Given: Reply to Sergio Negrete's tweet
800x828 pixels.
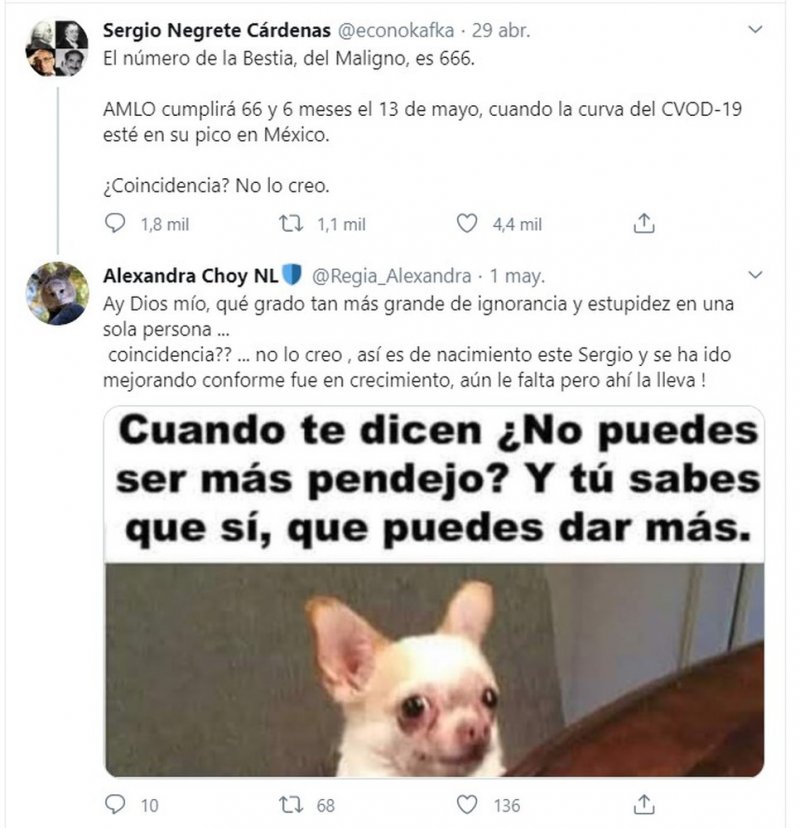Looking at the screenshot, I should [x=115, y=223].
